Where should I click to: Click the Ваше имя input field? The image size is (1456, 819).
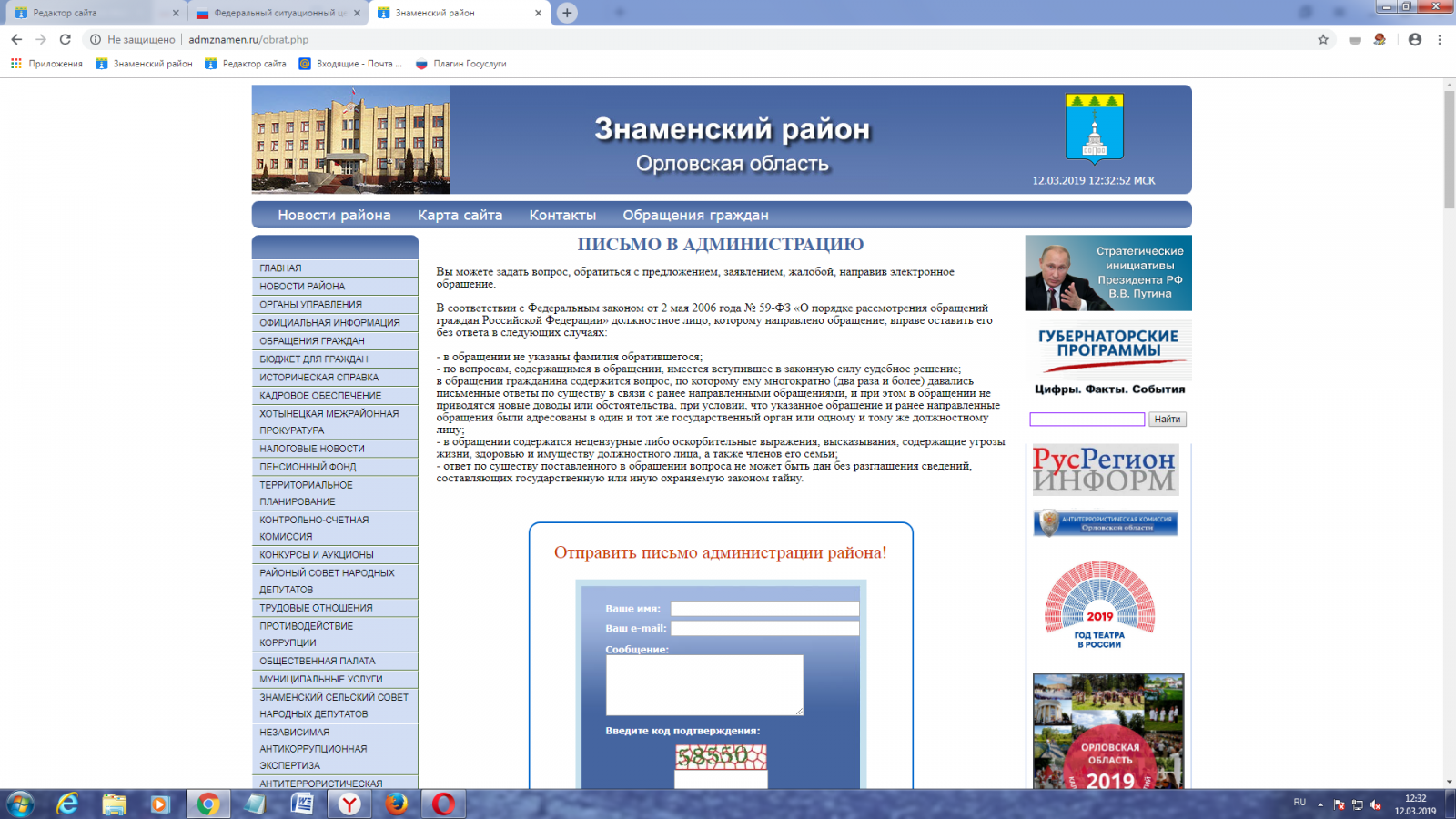764,609
